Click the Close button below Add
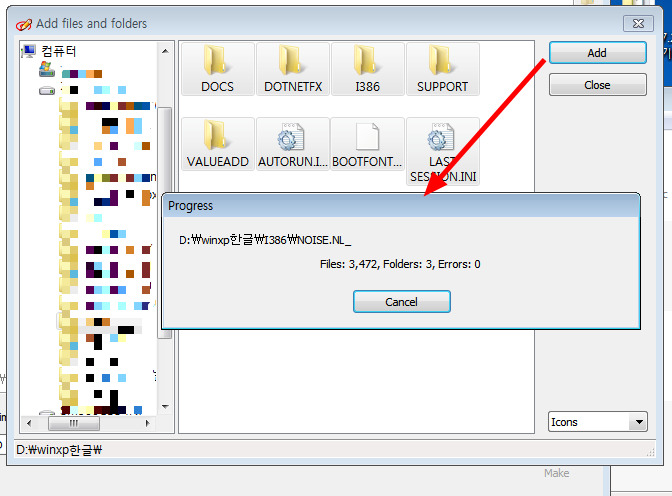672x496 pixels. [x=597, y=85]
